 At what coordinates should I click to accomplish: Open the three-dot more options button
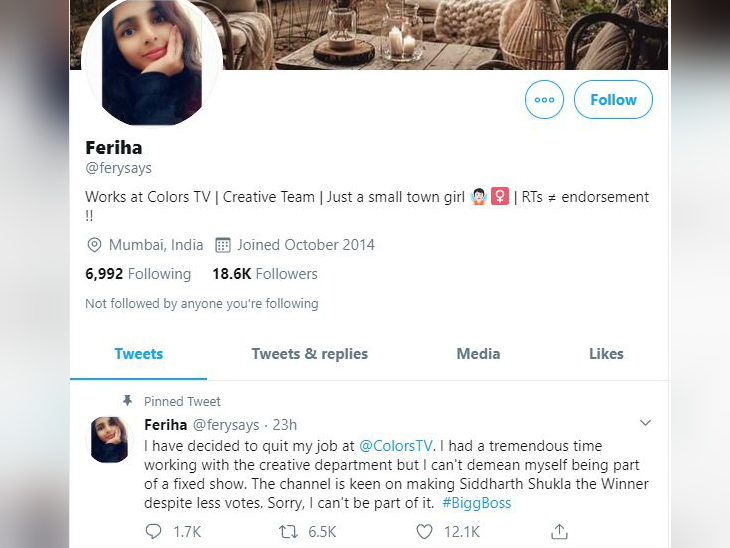click(544, 100)
